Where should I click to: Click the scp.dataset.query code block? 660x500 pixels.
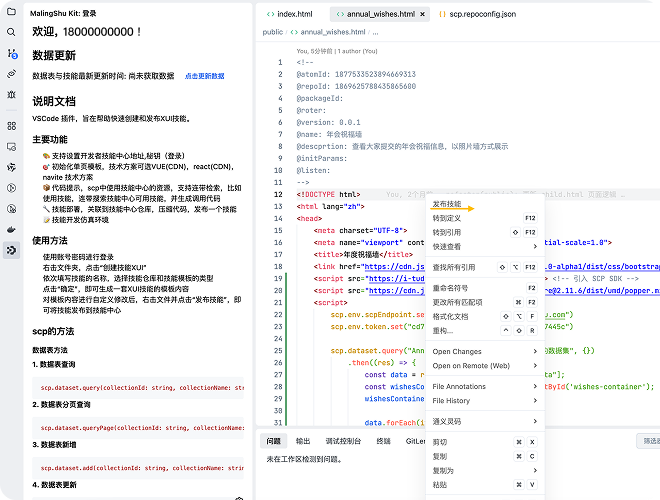(x=138, y=388)
